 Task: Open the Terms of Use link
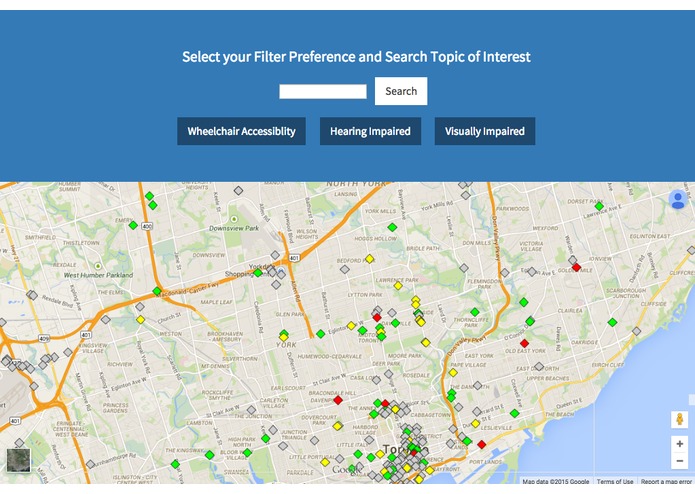pyautogui.click(x=615, y=481)
